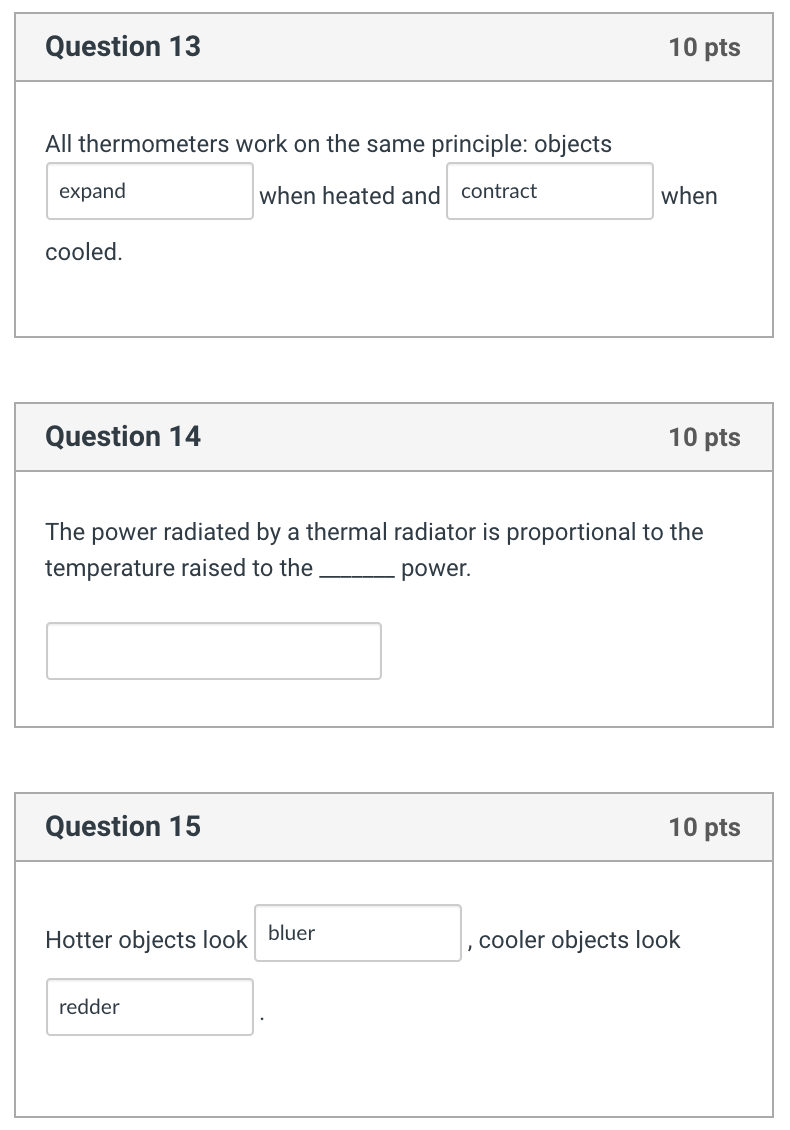Click the word 'cooled' in Question 13
Image resolution: width=790 pixels, height=1130 pixels.
coord(80,252)
